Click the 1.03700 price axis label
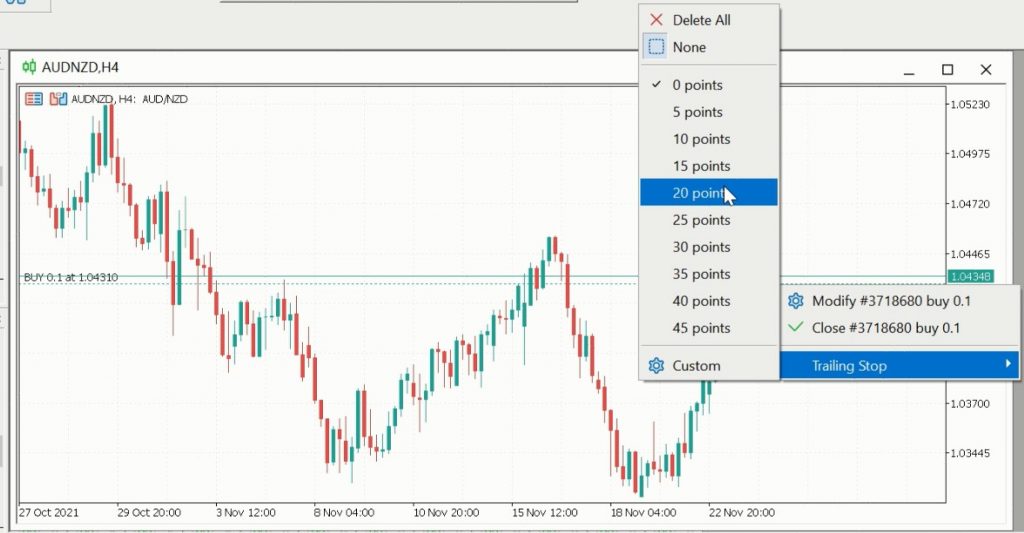This screenshot has width=1024, height=533. pyautogui.click(x=970, y=404)
